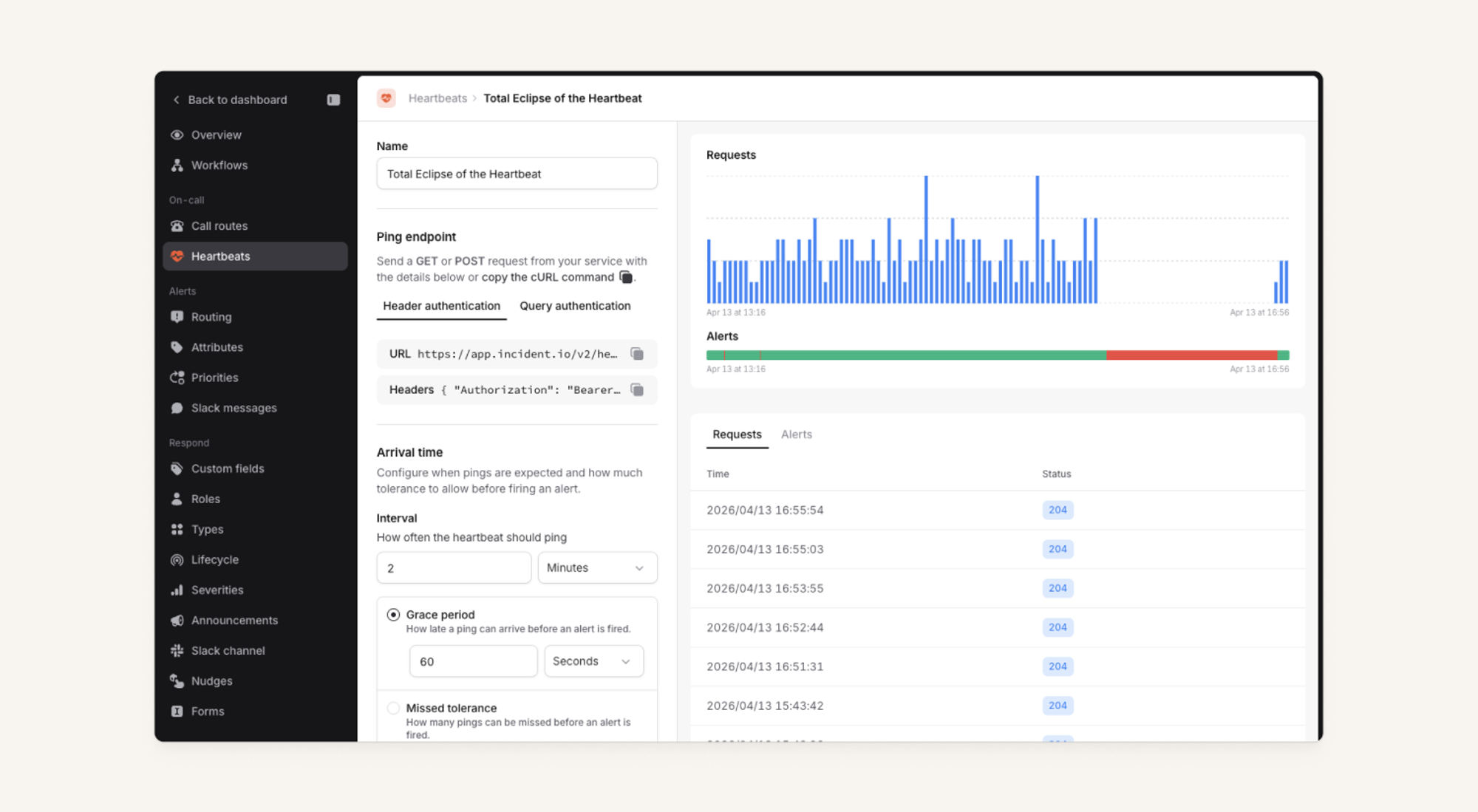Switch to Query authentication tab
The height and width of the screenshot is (812, 1478).
tap(574, 306)
